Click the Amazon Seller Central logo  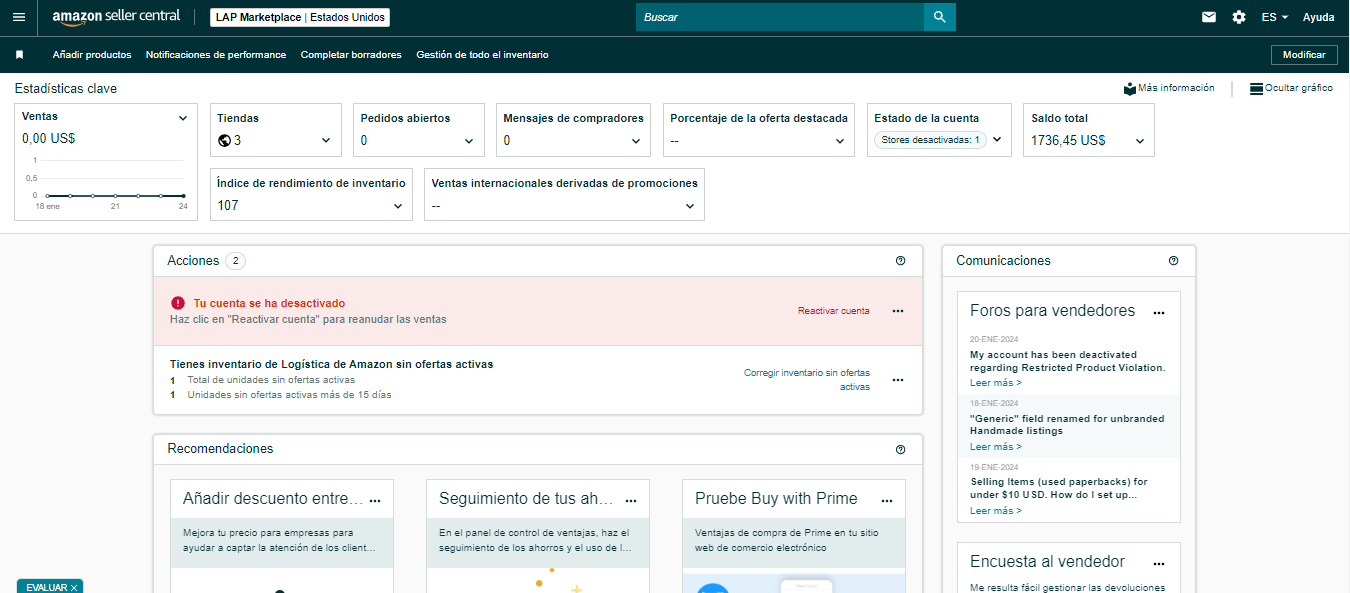click(116, 17)
